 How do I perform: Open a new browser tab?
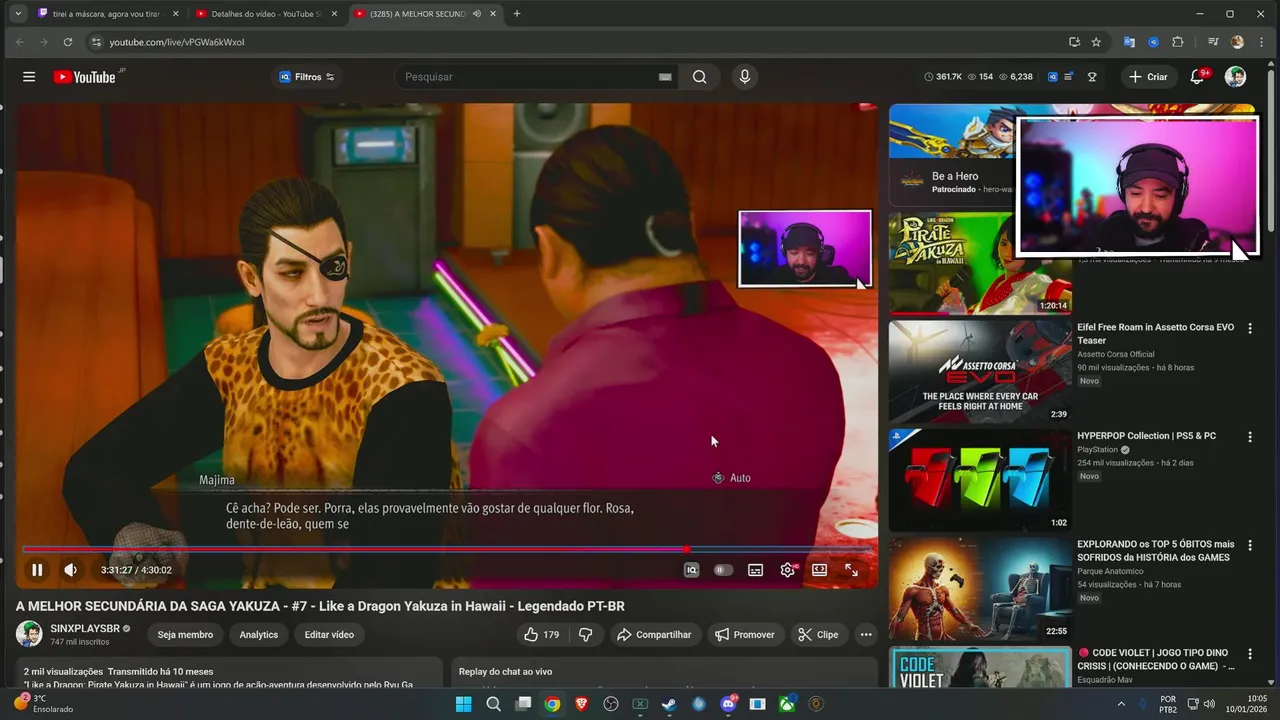pos(517,14)
